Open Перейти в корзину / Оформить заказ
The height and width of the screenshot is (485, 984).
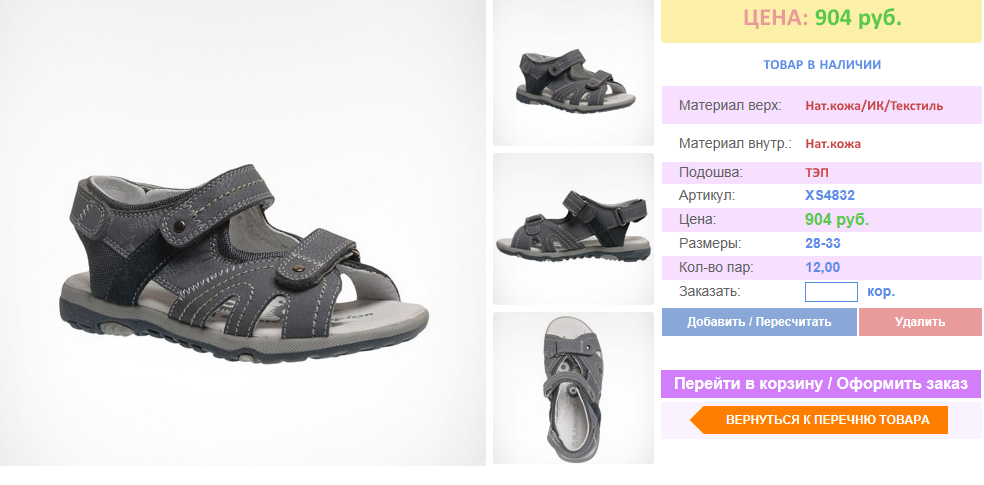click(x=821, y=384)
